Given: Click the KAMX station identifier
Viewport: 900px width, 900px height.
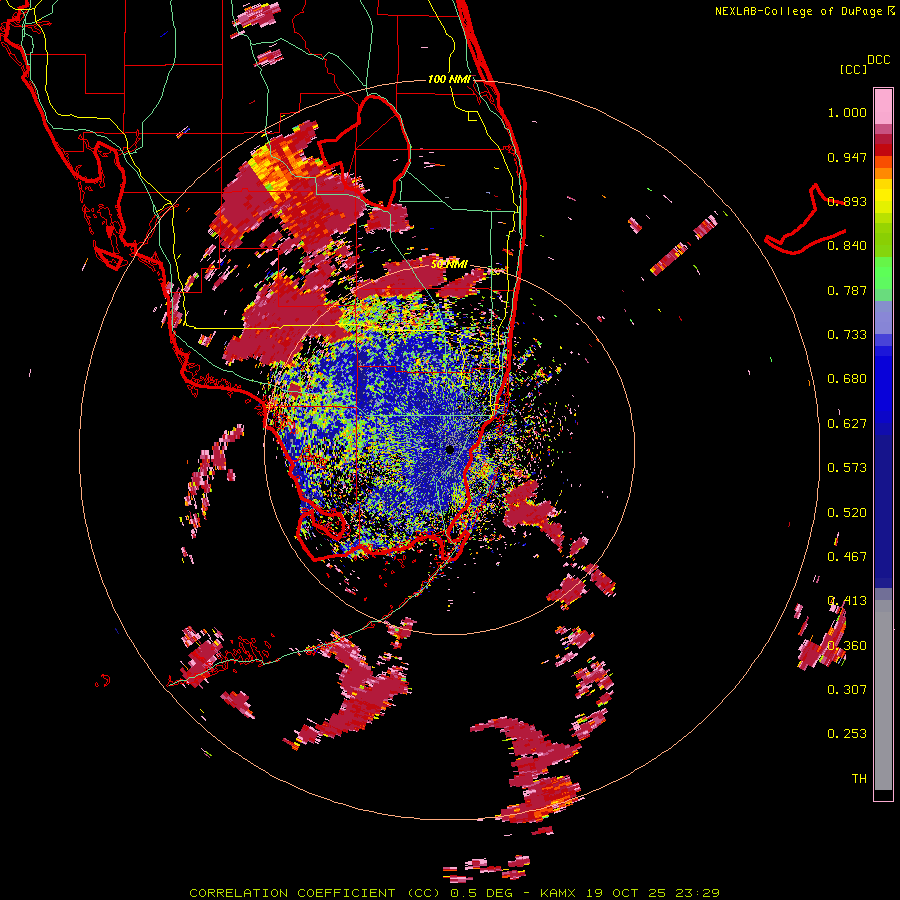Looking at the screenshot, I should (559, 893).
